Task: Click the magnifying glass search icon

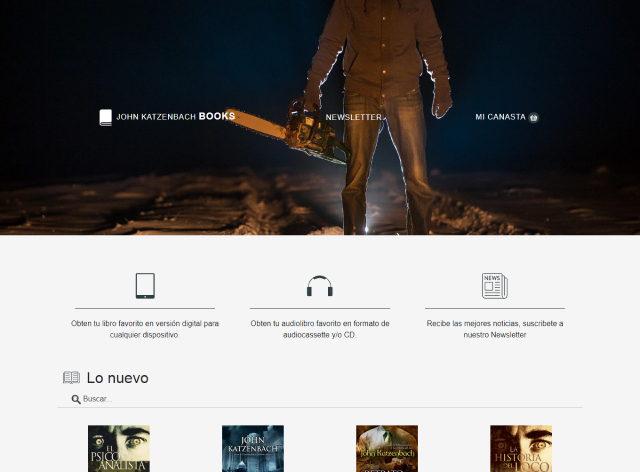Action: pos(76,399)
